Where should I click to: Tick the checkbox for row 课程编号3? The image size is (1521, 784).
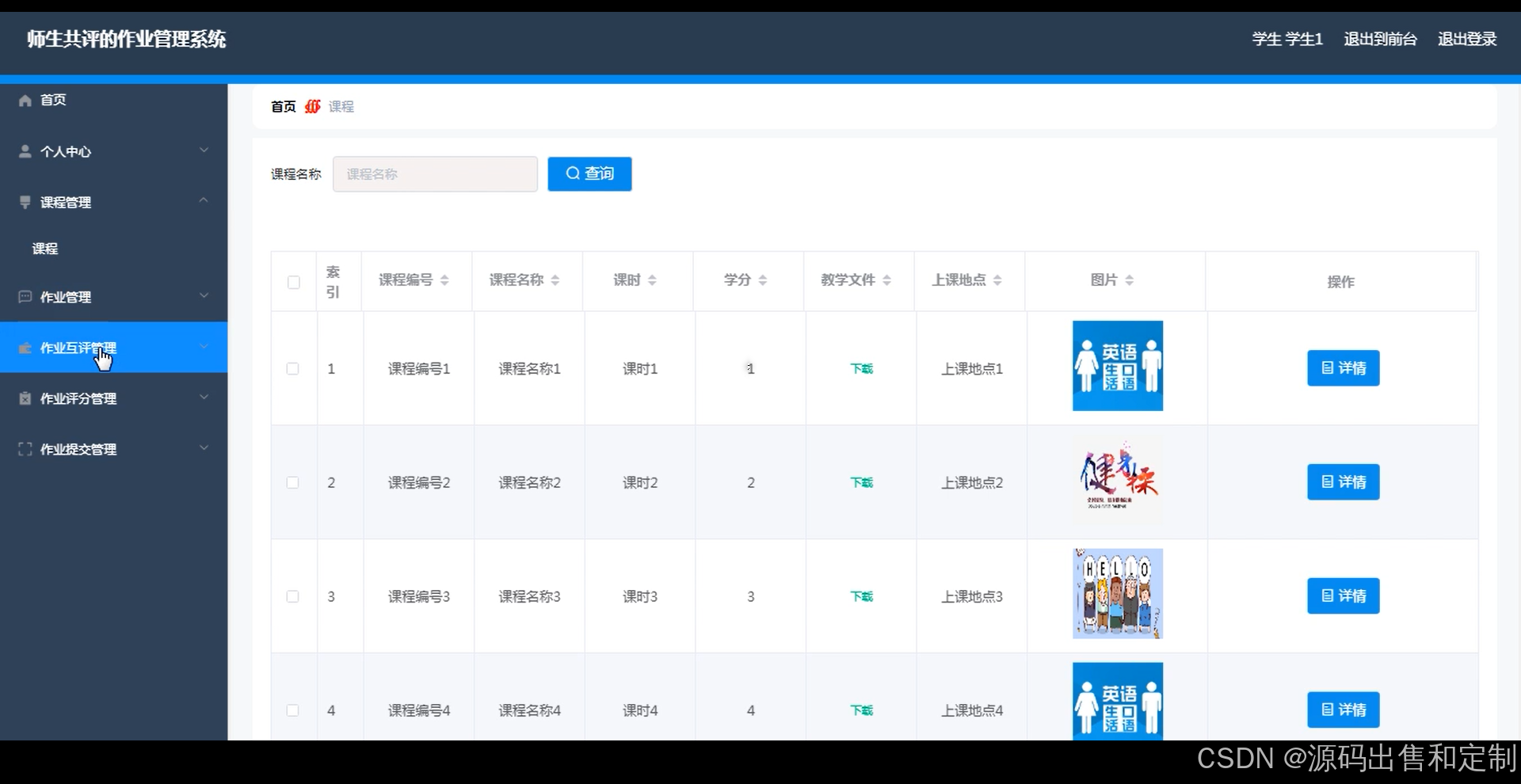(x=293, y=597)
